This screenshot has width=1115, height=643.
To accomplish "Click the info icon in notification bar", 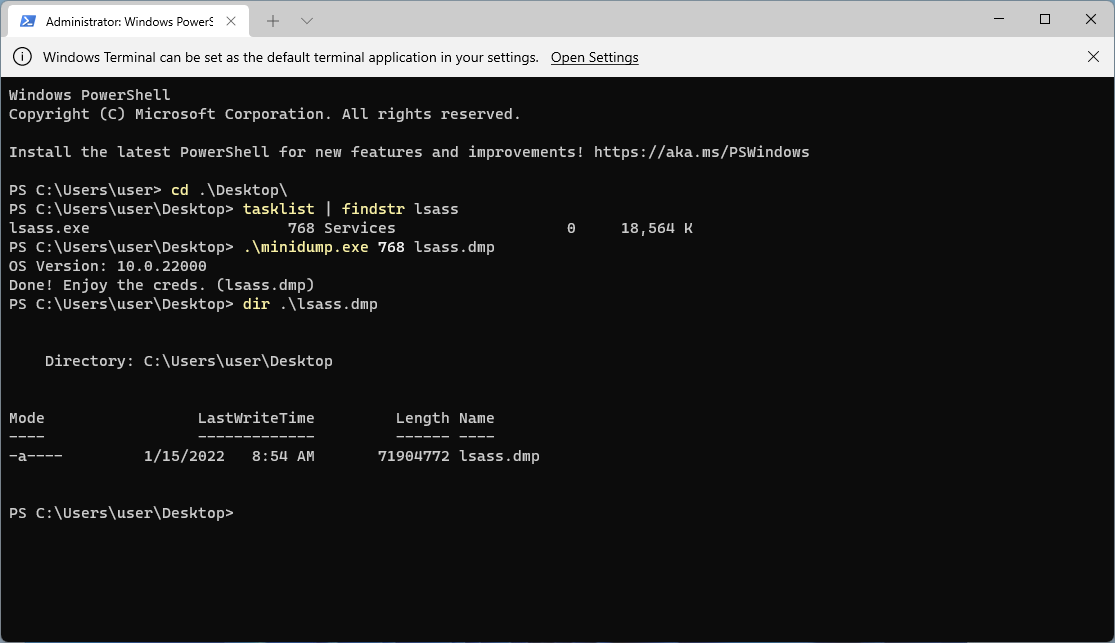I will [22, 57].
